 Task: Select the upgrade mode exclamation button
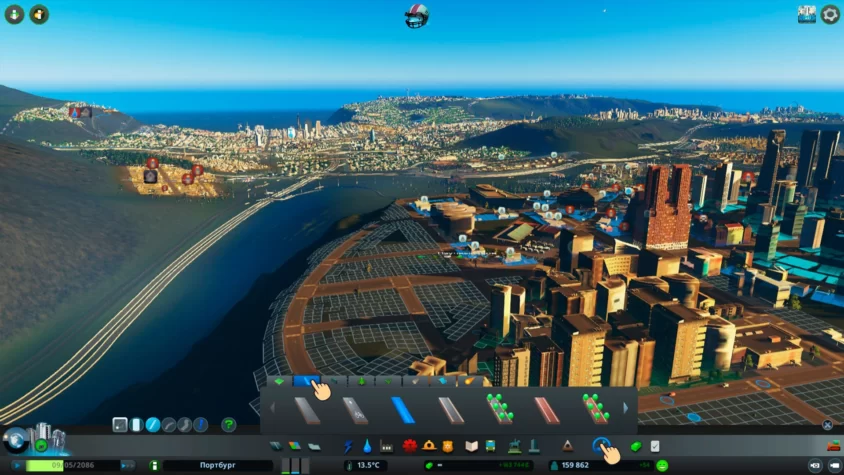201,425
